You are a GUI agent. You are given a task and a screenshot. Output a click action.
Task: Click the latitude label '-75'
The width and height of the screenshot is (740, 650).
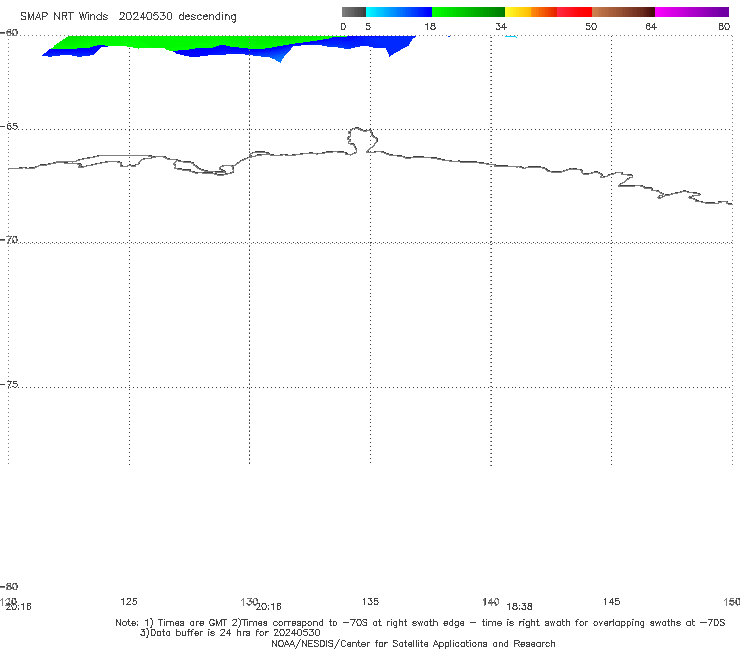point(9,384)
